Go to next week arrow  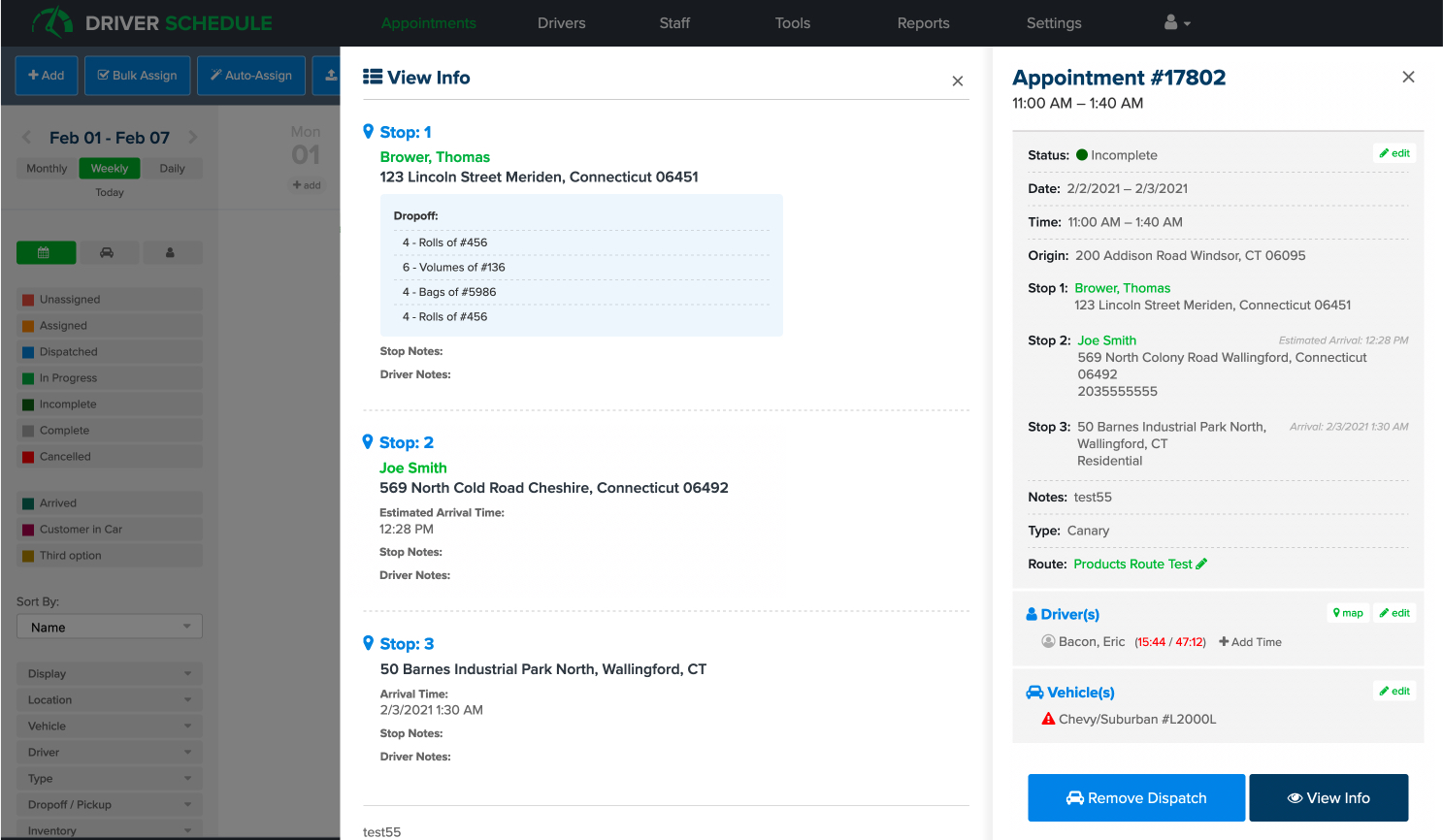193,138
